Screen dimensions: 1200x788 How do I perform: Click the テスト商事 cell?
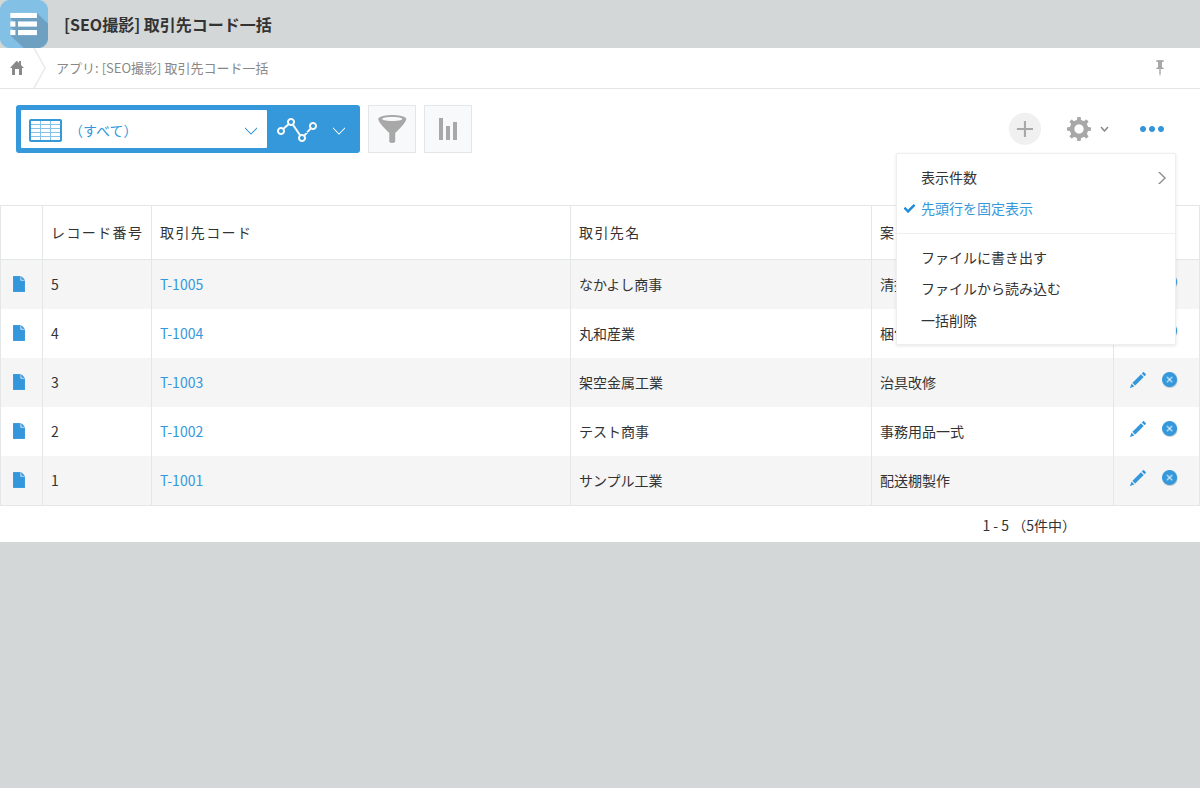pyautogui.click(x=721, y=432)
